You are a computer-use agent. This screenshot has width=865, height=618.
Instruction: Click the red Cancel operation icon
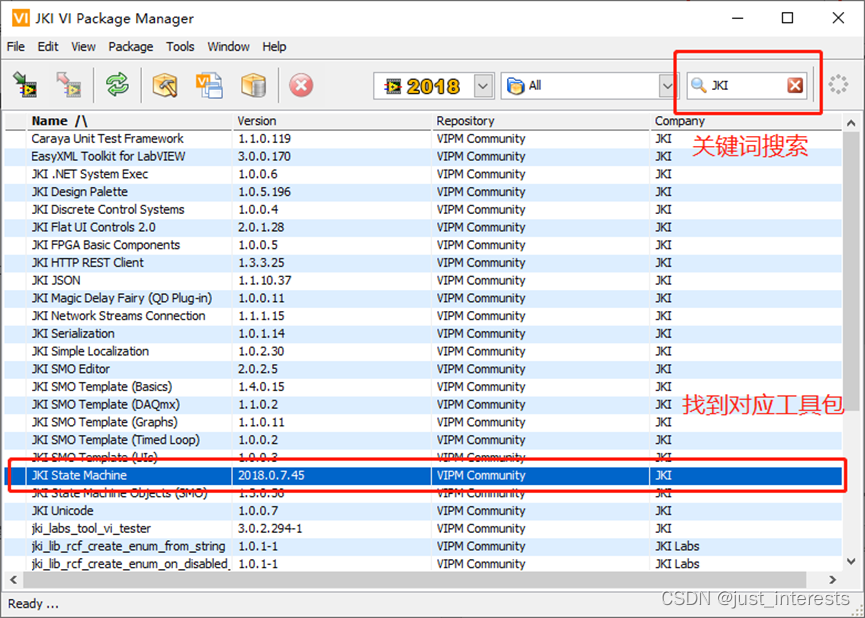[301, 86]
